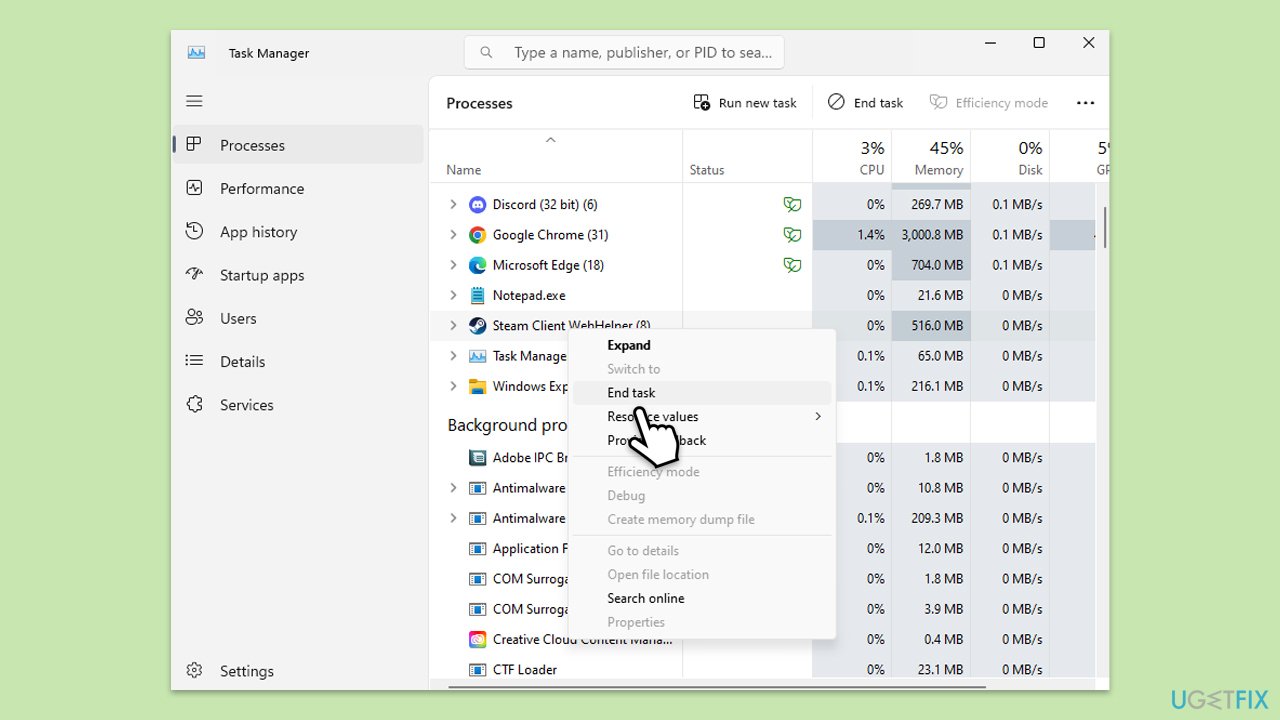Click the Application Frame Host icon
Screen dimensions: 1280x720
tap(477, 548)
